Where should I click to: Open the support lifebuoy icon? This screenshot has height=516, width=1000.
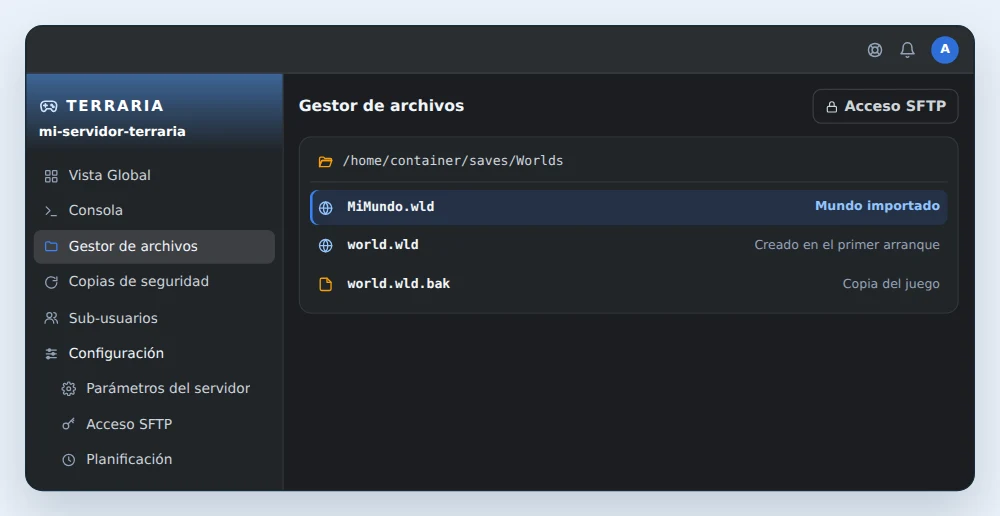(x=875, y=50)
